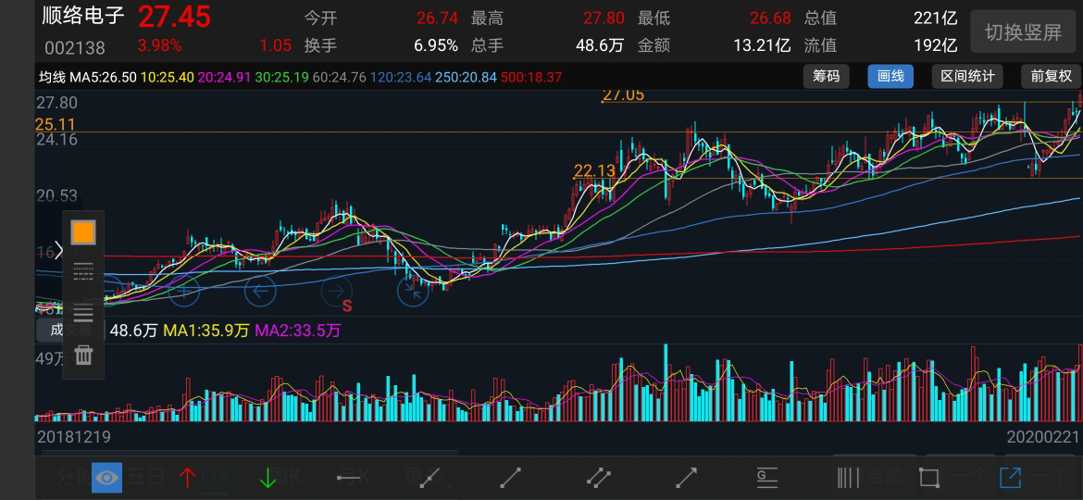Tap the 500:18.37 moving average label
Screen dimensions: 1083x500
pyautogui.click(x=532, y=77)
